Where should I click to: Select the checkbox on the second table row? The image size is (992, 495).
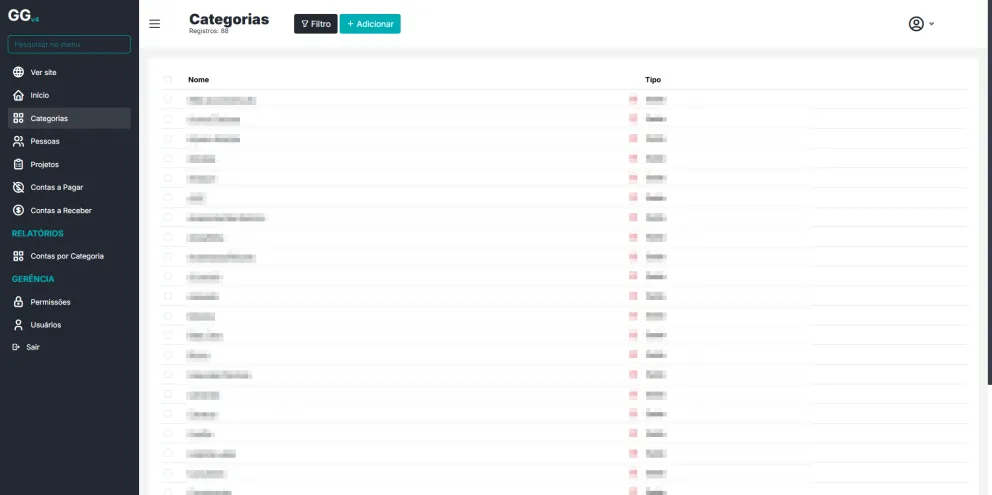pos(168,119)
